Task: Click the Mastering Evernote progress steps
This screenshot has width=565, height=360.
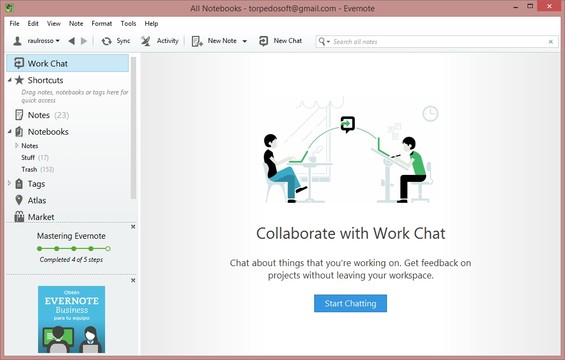Action: [x=74, y=249]
